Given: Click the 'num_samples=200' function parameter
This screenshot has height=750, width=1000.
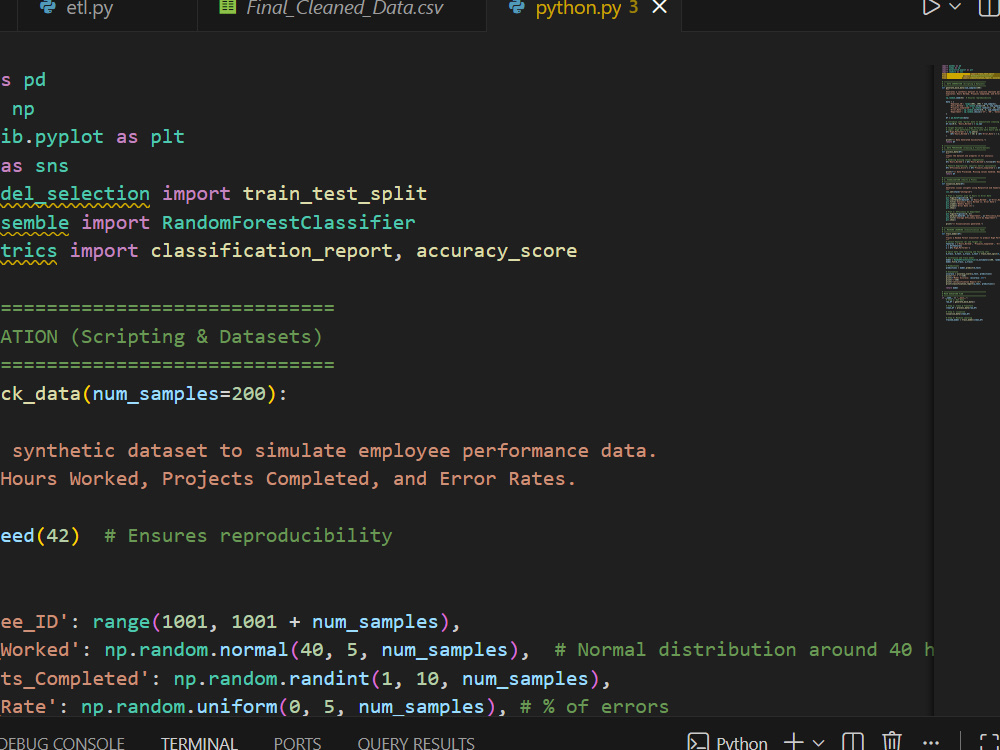Looking at the screenshot, I should tap(179, 394).
